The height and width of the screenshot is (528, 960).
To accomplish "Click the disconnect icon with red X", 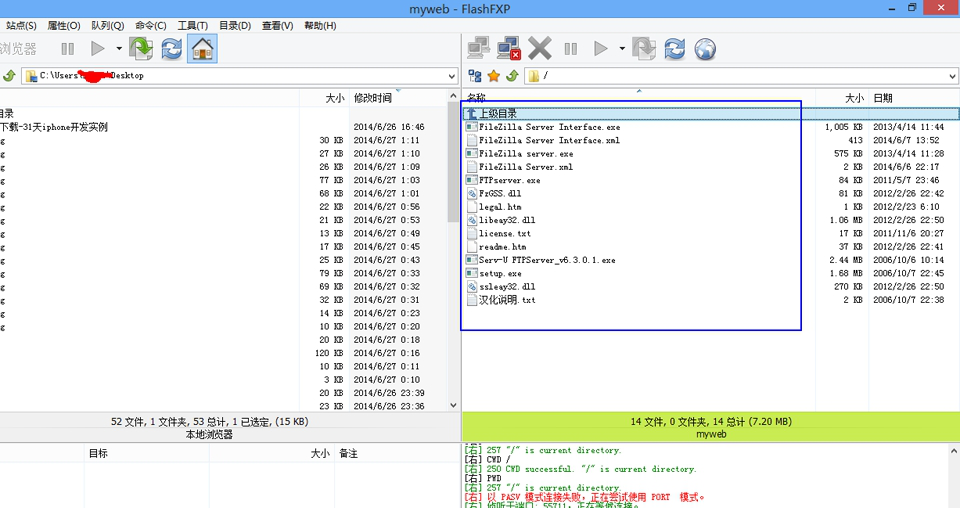I will coord(509,48).
